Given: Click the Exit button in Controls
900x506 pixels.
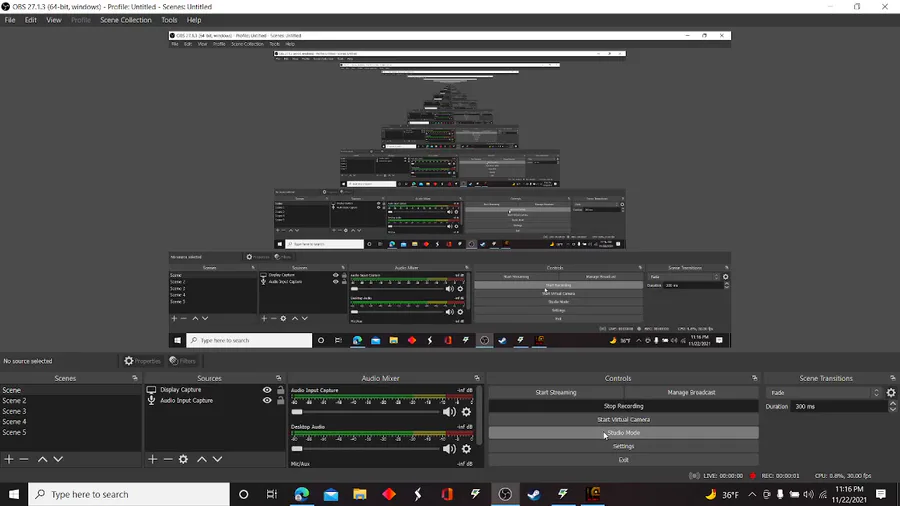Looking at the screenshot, I should pyautogui.click(x=623, y=460).
